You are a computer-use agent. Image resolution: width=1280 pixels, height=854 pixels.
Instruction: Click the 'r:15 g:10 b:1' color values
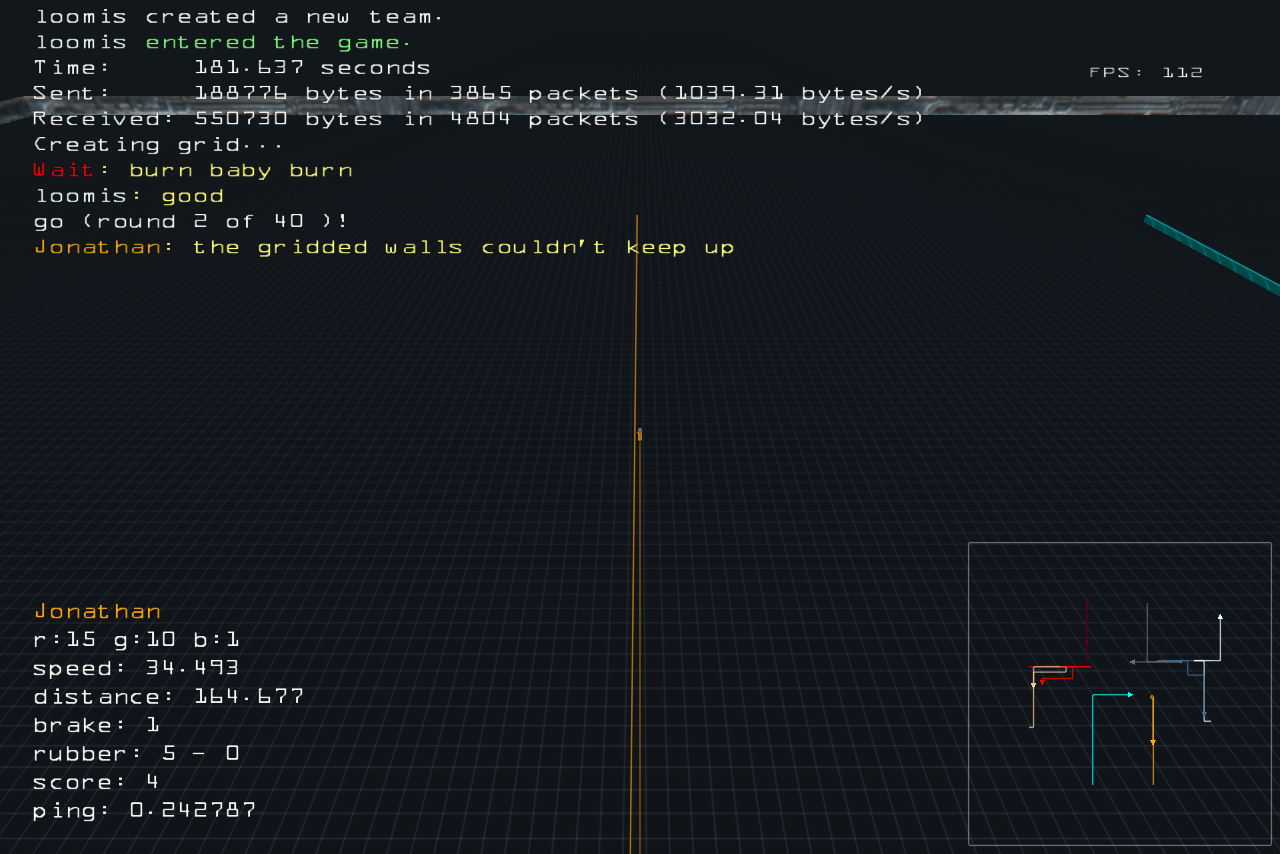137,640
